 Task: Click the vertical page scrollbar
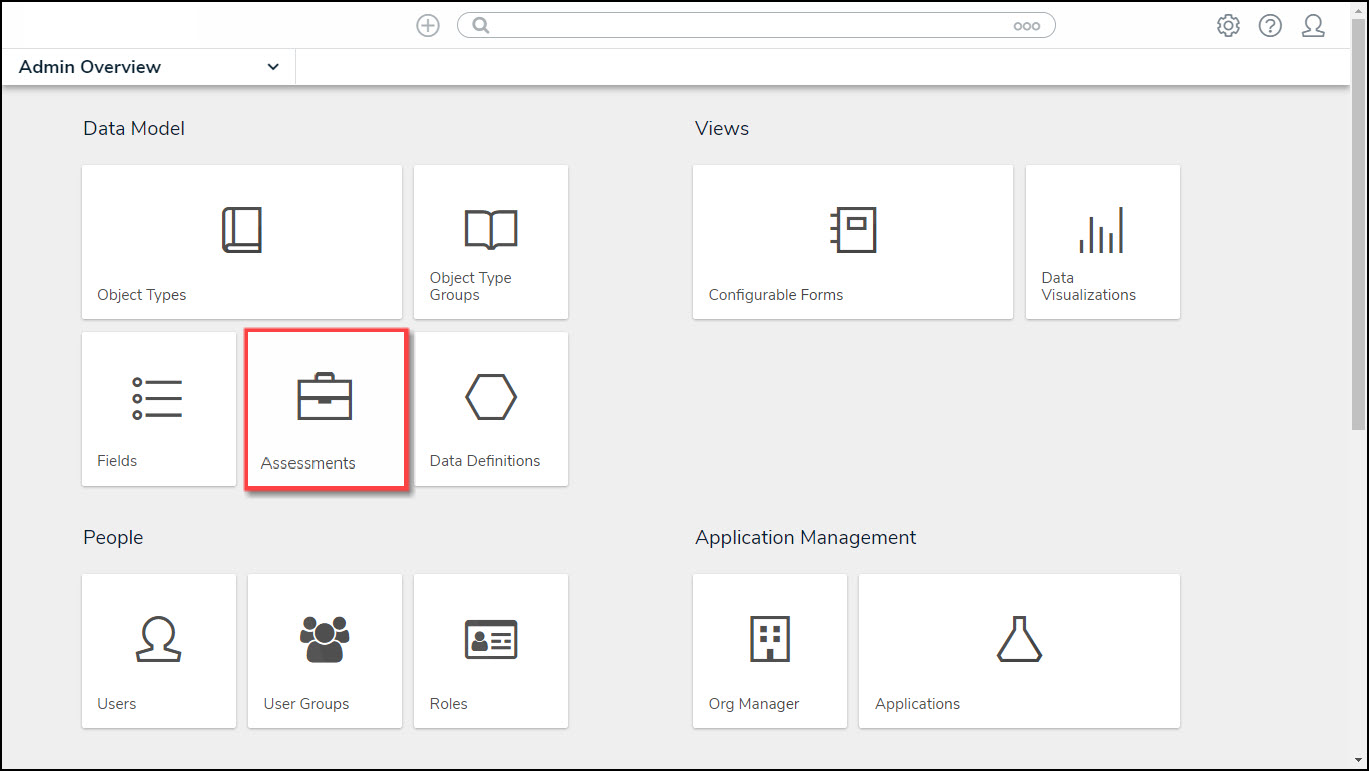tap(1358, 250)
